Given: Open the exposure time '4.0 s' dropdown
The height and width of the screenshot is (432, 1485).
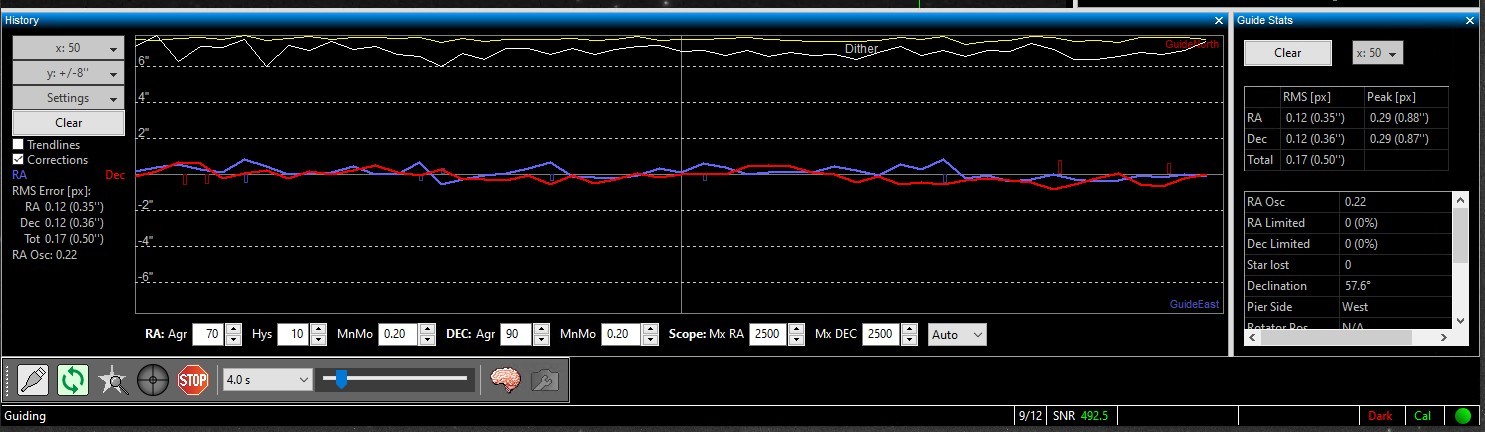Looking at the screenshot, I should click(268, 380).
